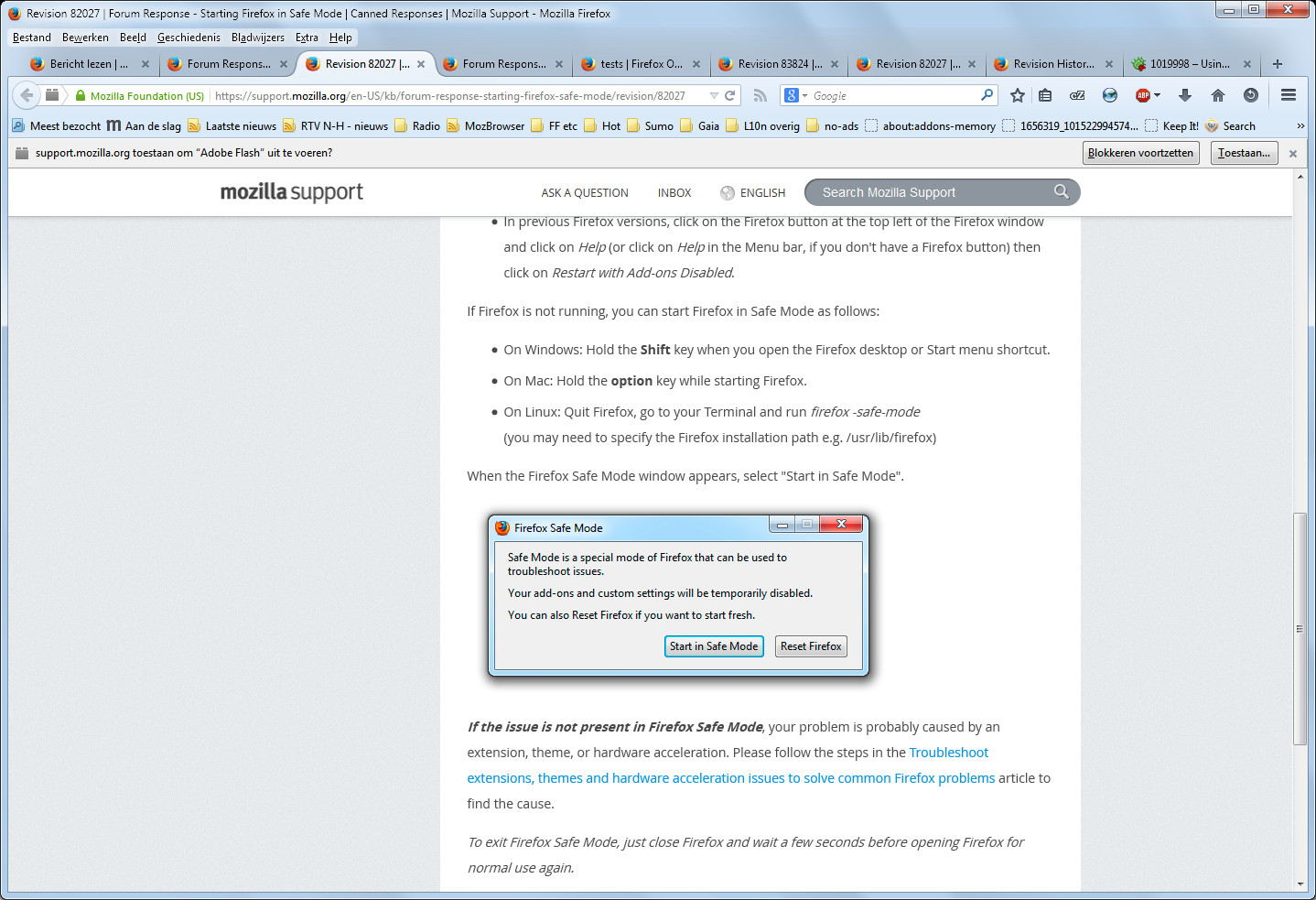This screenshot has height=900, width=1316.
Task: Show bookmarks list icon next to star
Action: click(x=1045, y=95)
